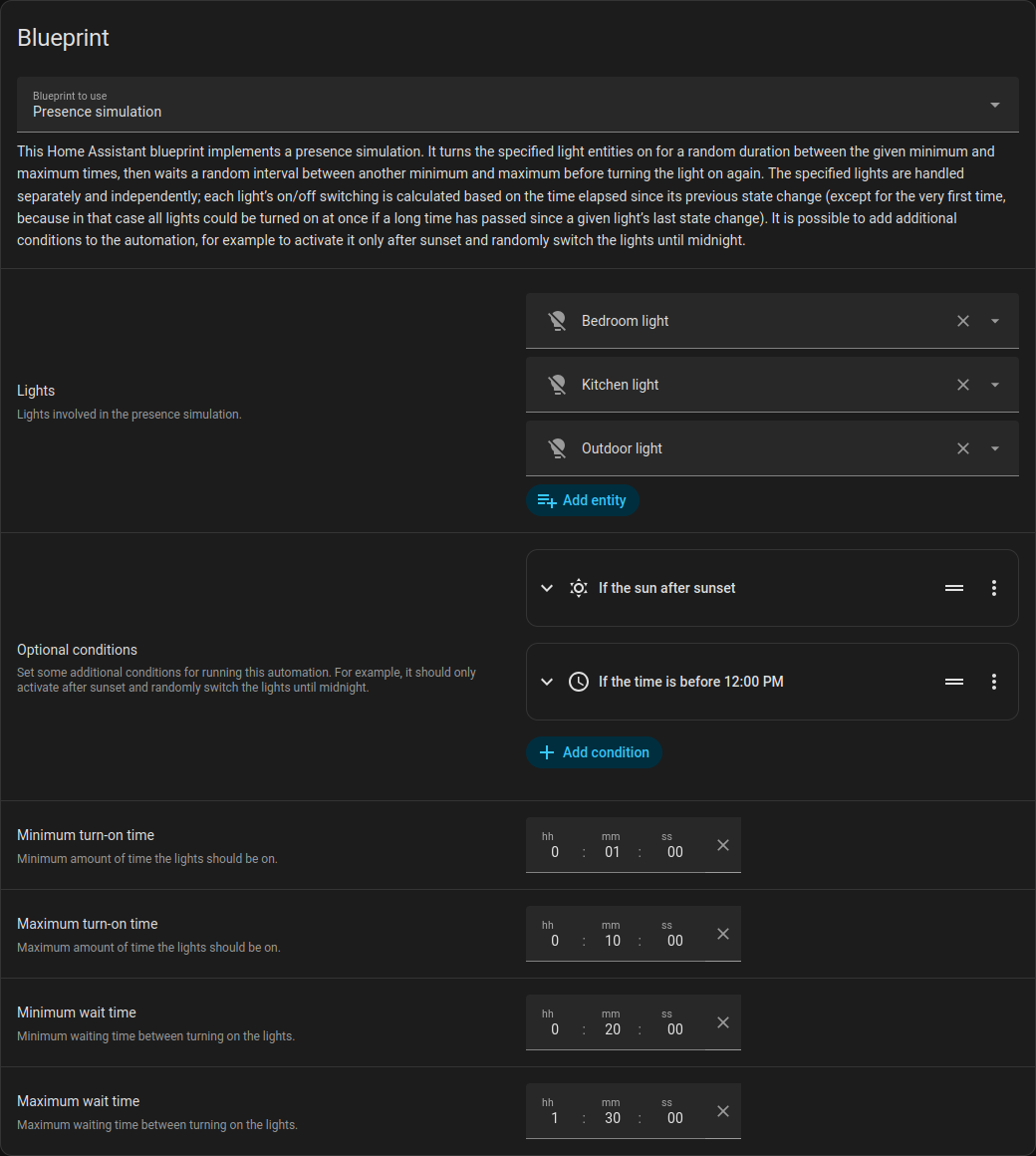Click minutes field of Minimum wait time
The height and width of the screenshot is (1156, 1036).
(612, 1022)
